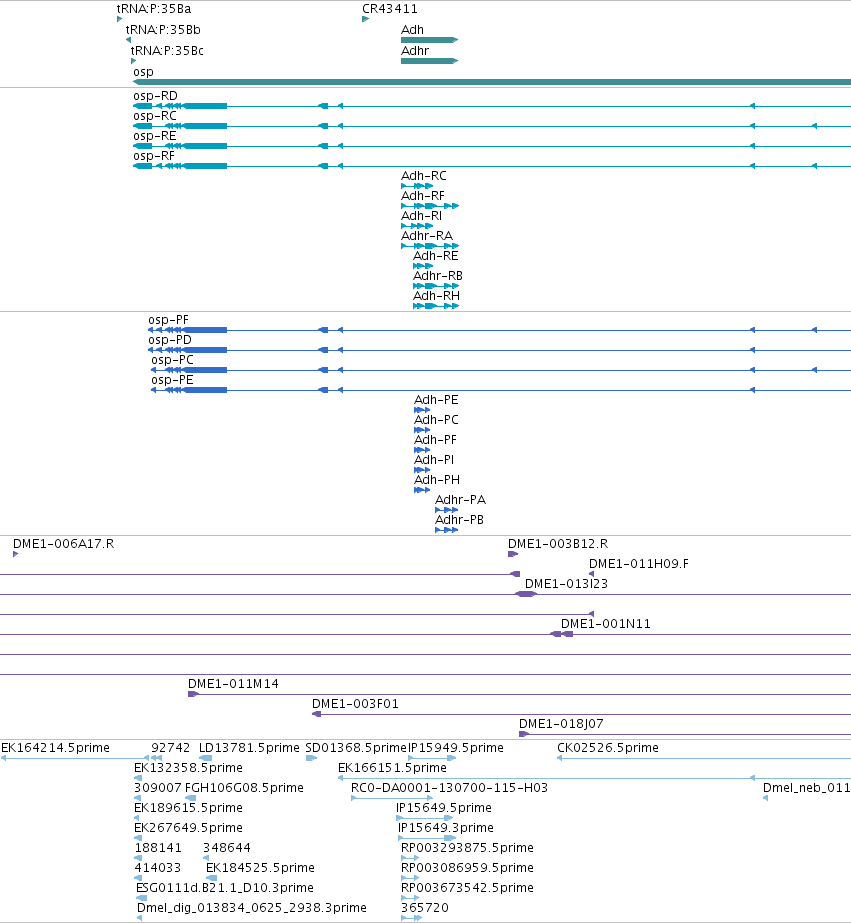The image size is (851, 923).
Task: Click the Adh gene bar
Action: tap(430, 40)
